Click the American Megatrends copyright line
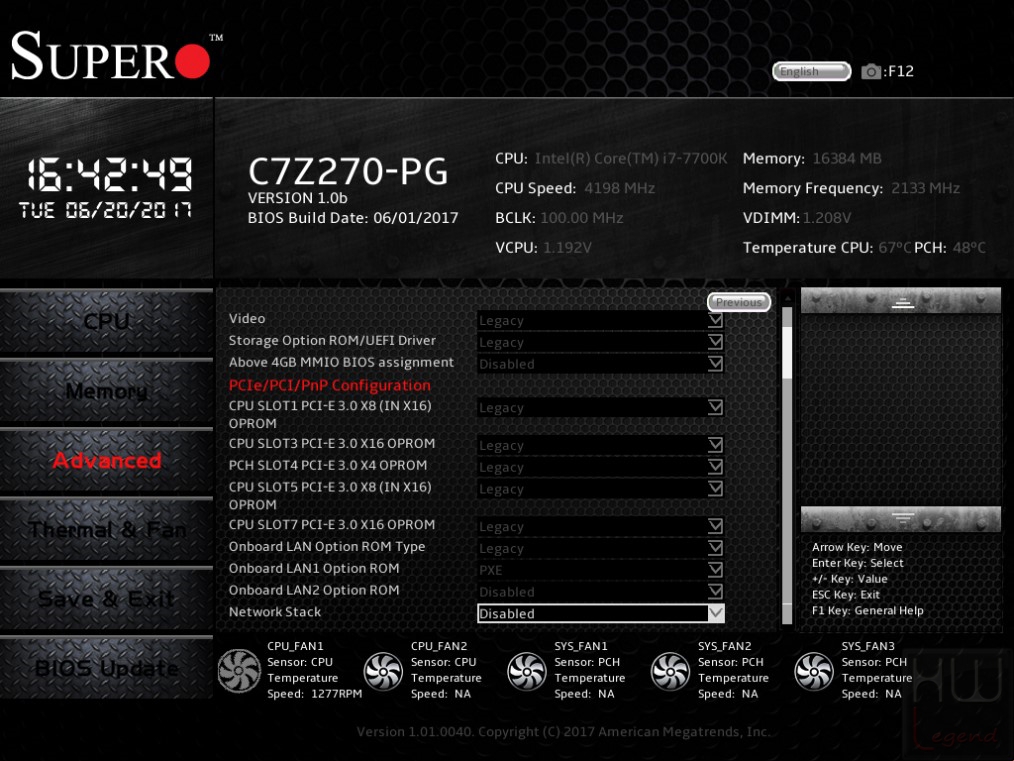The image size is (1014, 761). pyautogui.click(x=563, y=732)
